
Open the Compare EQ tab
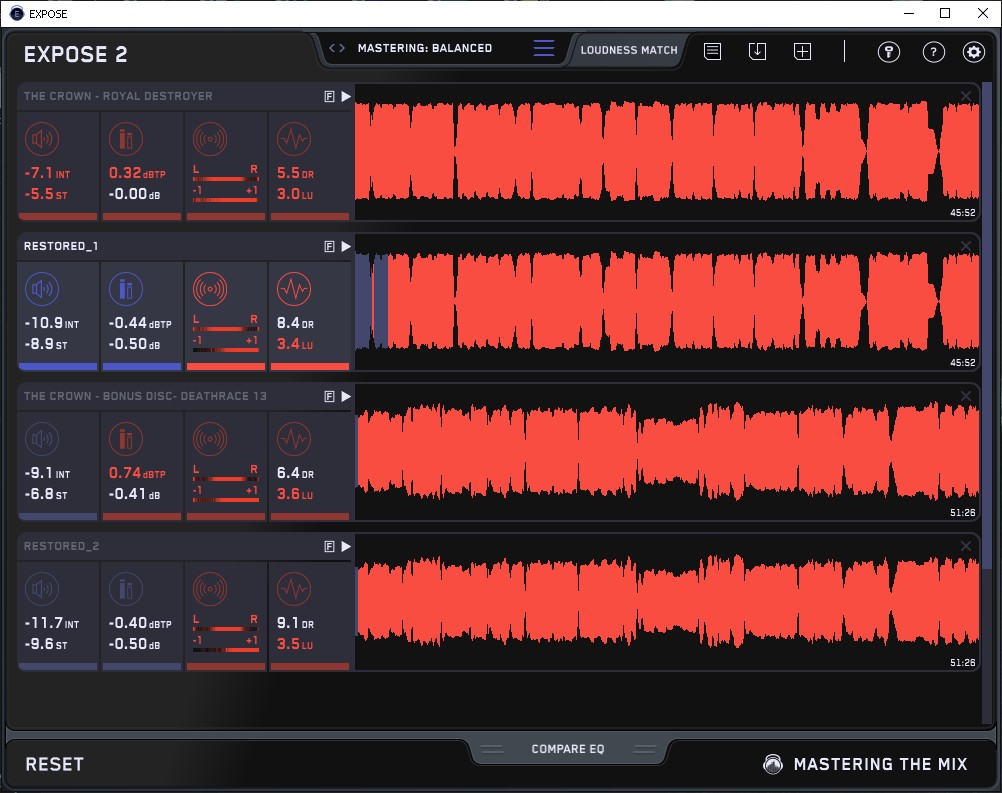pyautogui.click(x=567, y=749)
